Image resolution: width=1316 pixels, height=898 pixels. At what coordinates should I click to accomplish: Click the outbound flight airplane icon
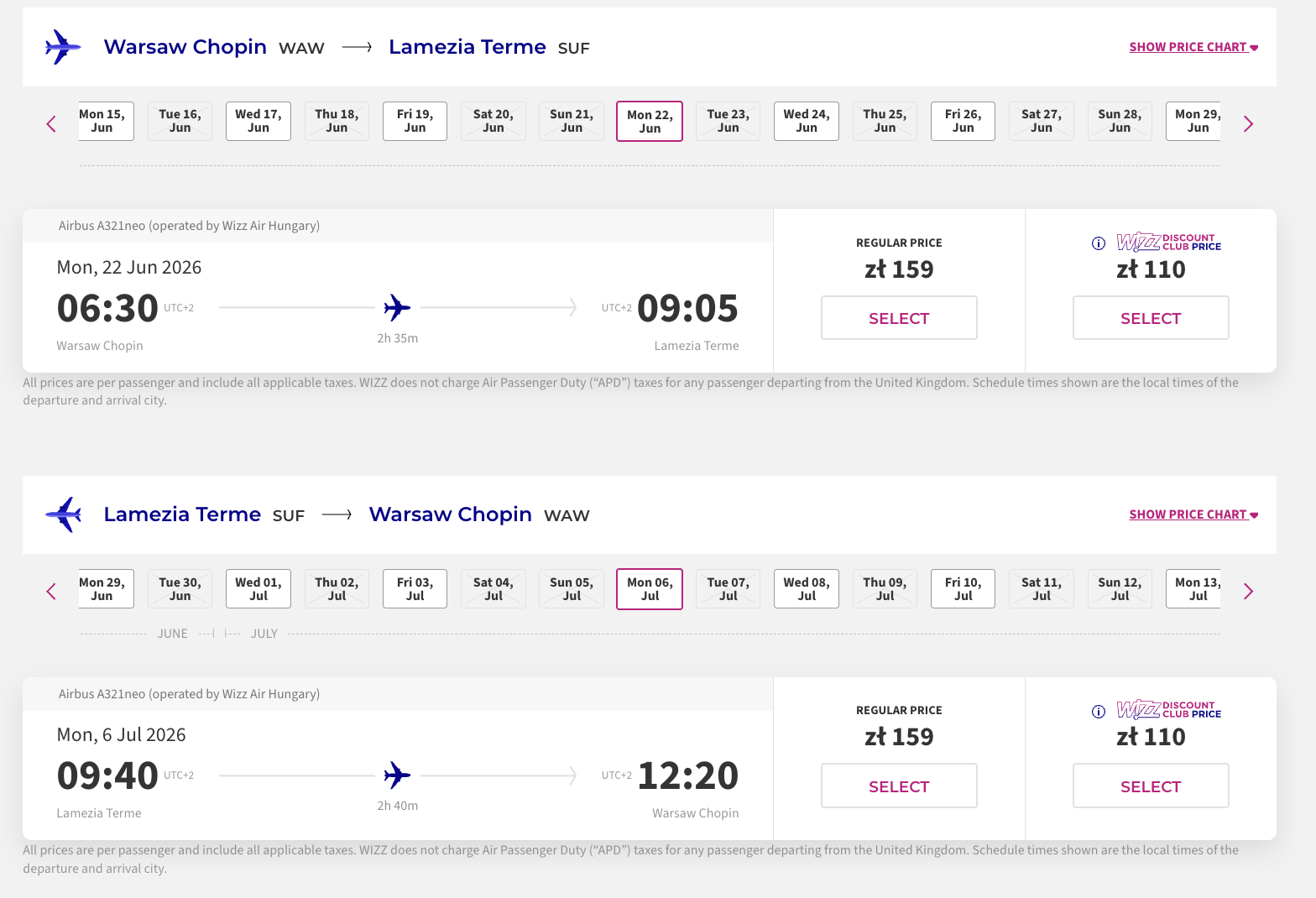(x=63, y=47)
